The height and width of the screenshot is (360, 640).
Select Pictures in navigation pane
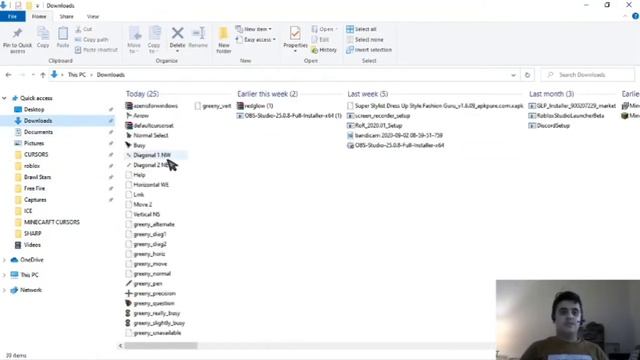(34, 143)
